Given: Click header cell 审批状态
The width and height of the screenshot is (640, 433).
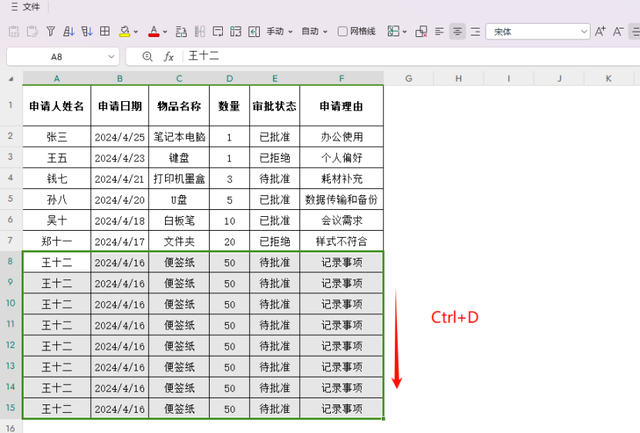Looking at the screenshot, I should pos(275,106).
